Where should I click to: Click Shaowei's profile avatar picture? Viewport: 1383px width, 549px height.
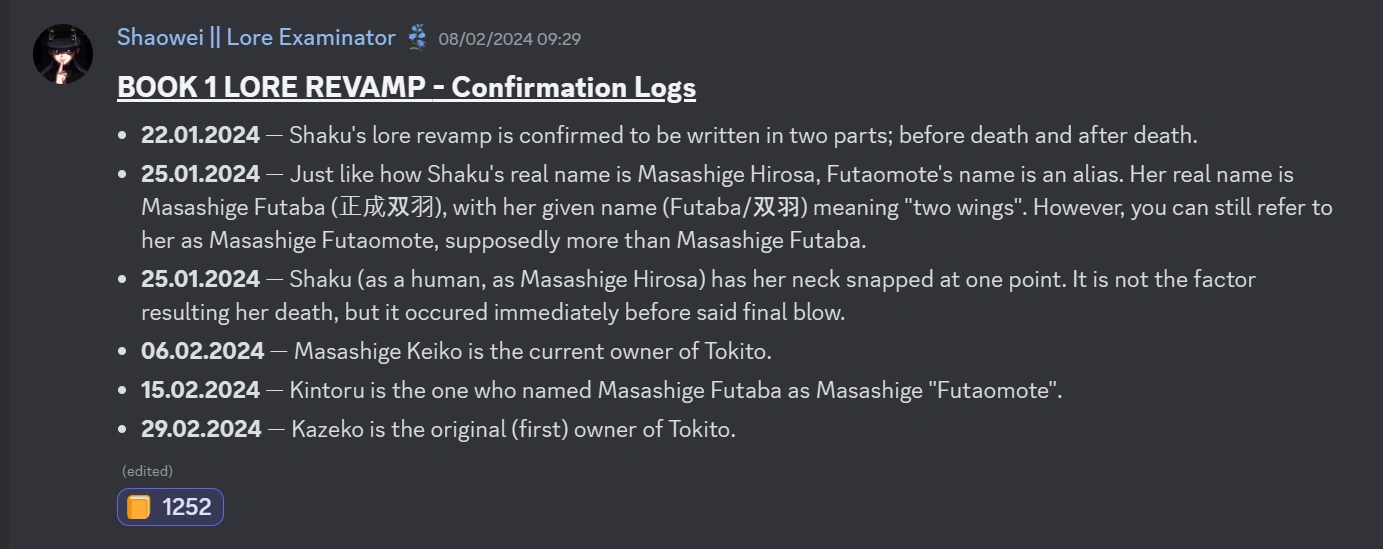pyautogui.click(x=63, y=53)
